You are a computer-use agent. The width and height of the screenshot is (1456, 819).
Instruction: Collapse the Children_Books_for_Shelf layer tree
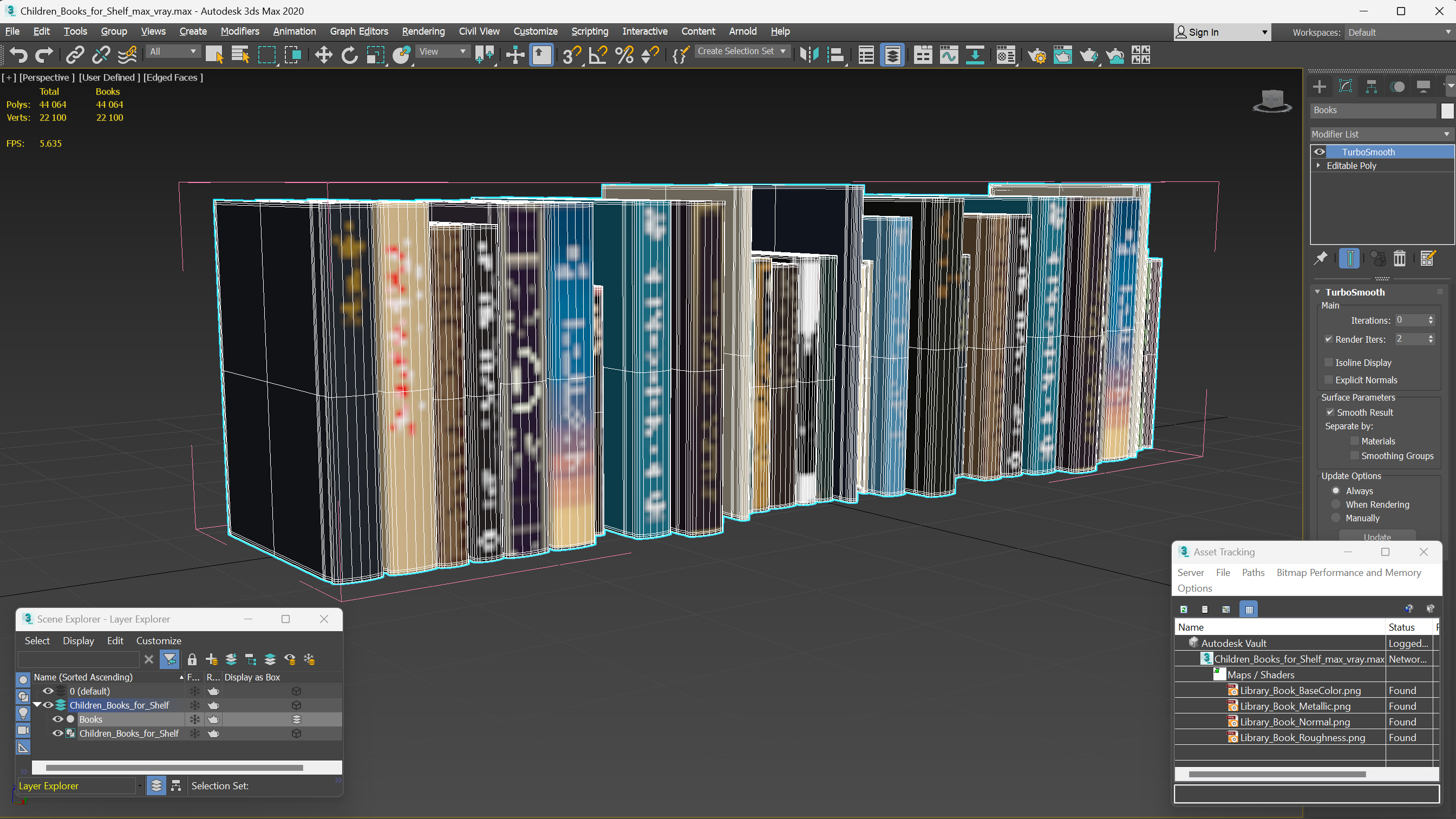click(37, 705)
